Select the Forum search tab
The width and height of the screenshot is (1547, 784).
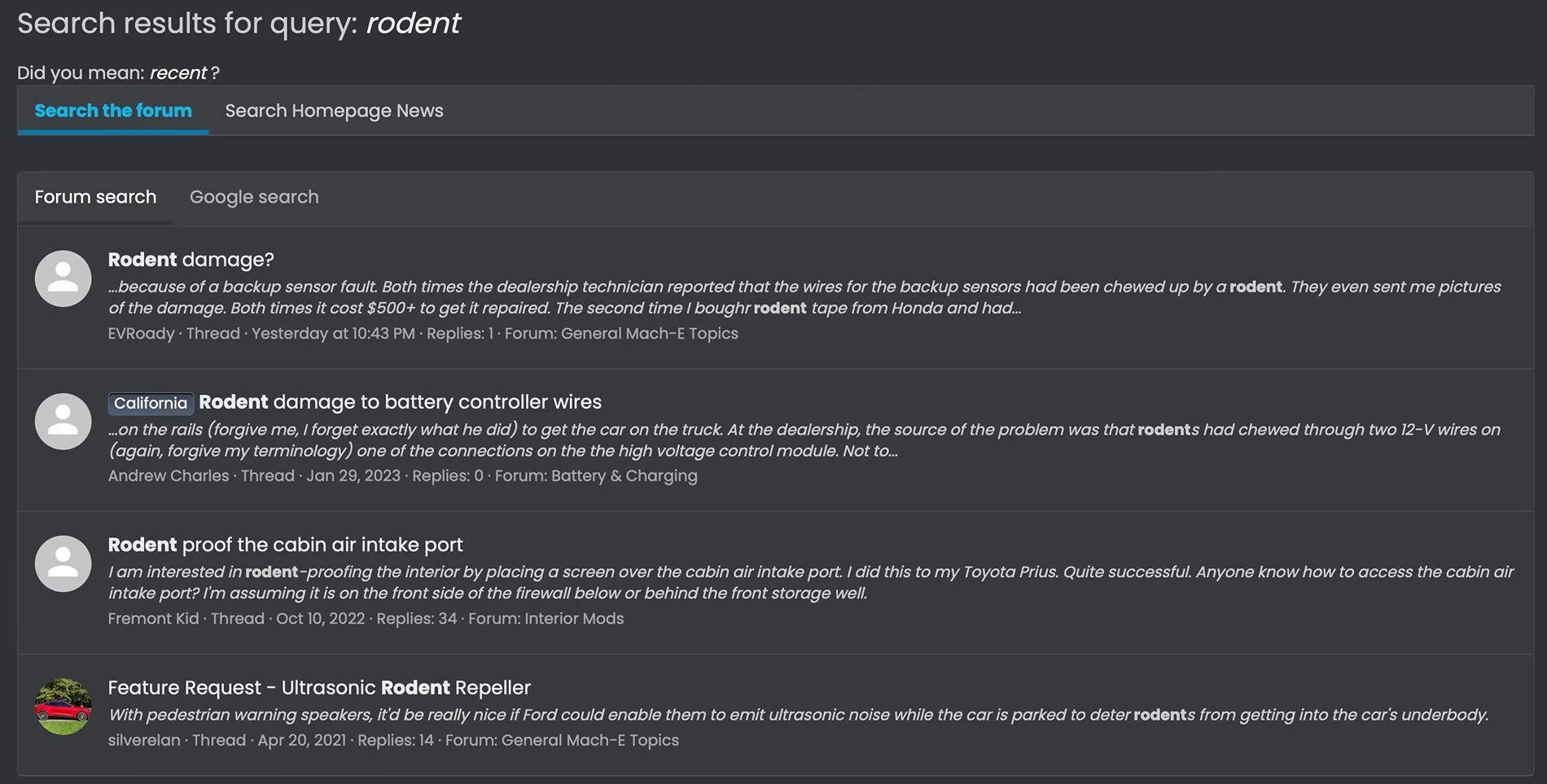pos(95,197)
